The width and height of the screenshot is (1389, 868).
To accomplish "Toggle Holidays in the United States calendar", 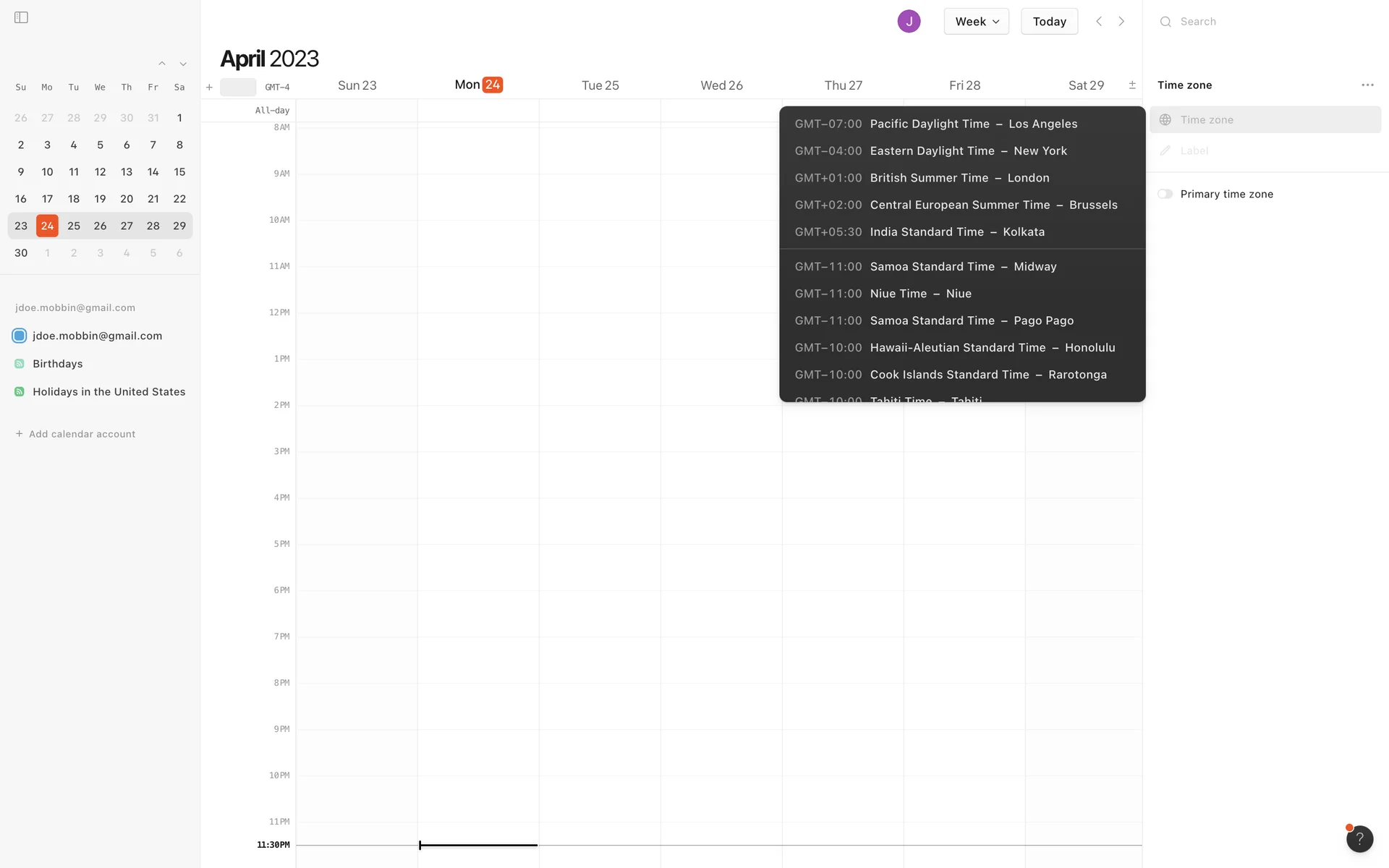I will [20, 392].
